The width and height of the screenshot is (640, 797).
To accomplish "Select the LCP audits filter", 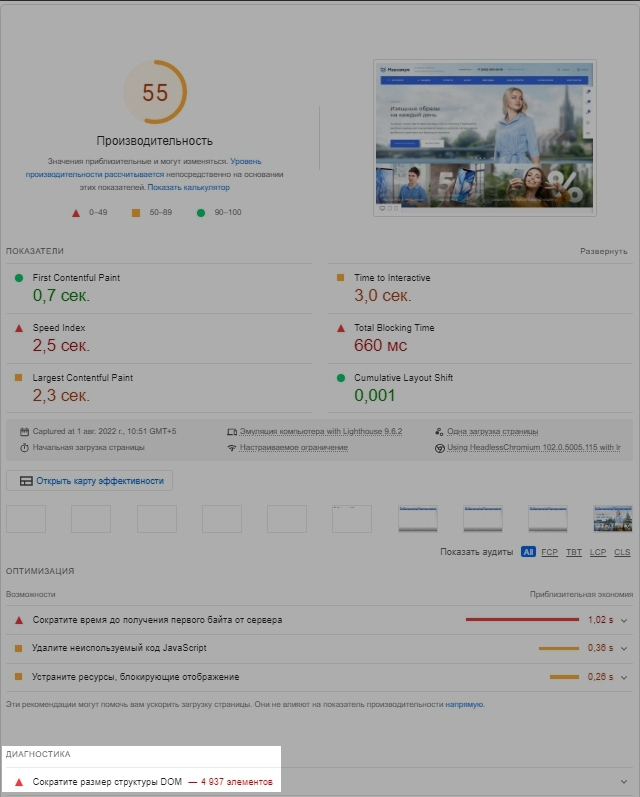I will [x=598, y=552].
